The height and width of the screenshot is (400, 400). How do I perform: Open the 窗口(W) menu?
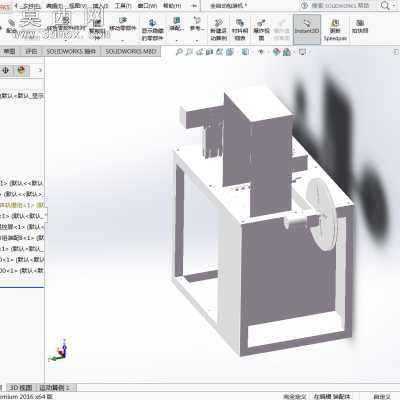pyautogui.click(x=147, y=5)
